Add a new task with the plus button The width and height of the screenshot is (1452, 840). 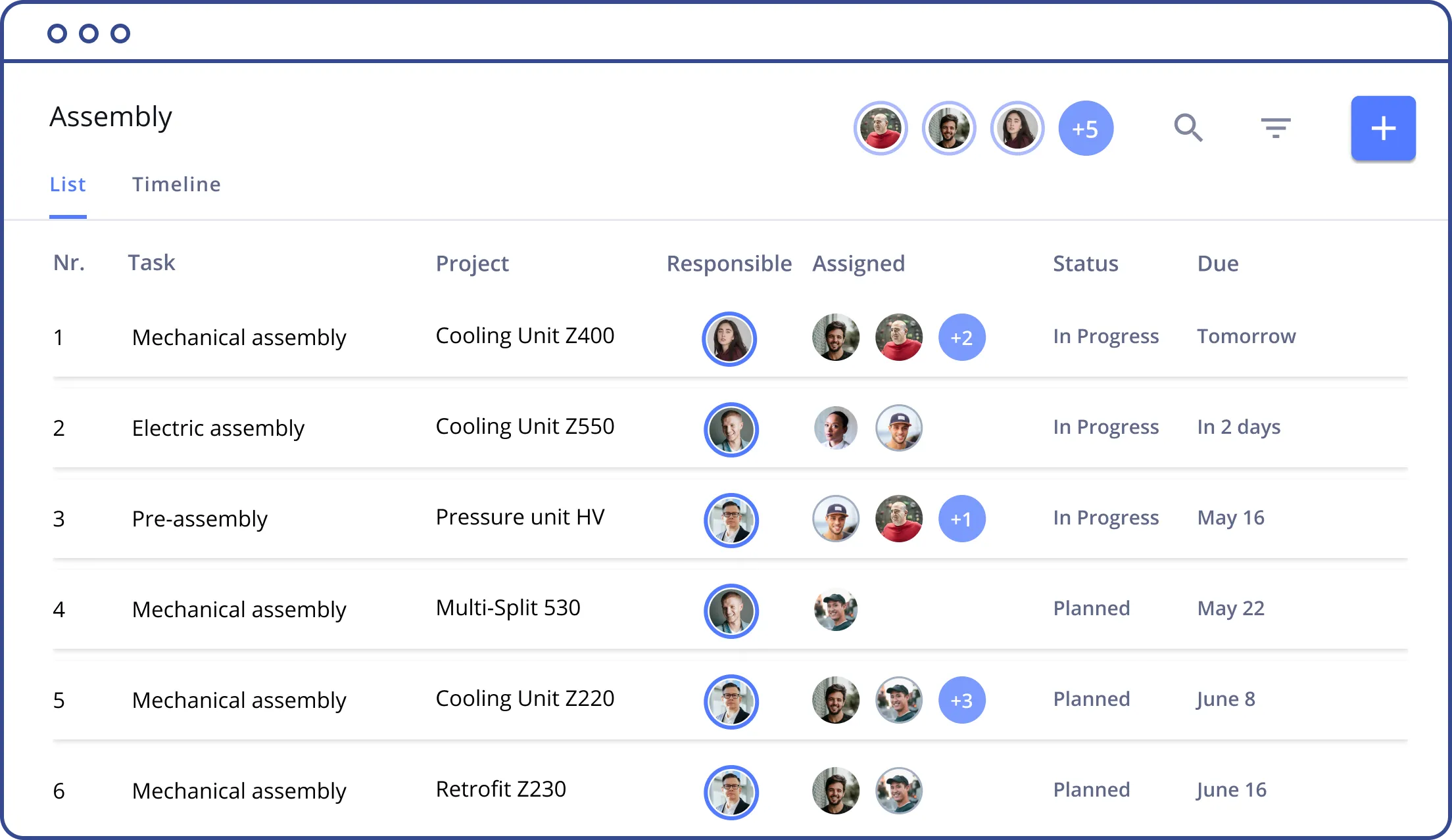(1383, 128)
